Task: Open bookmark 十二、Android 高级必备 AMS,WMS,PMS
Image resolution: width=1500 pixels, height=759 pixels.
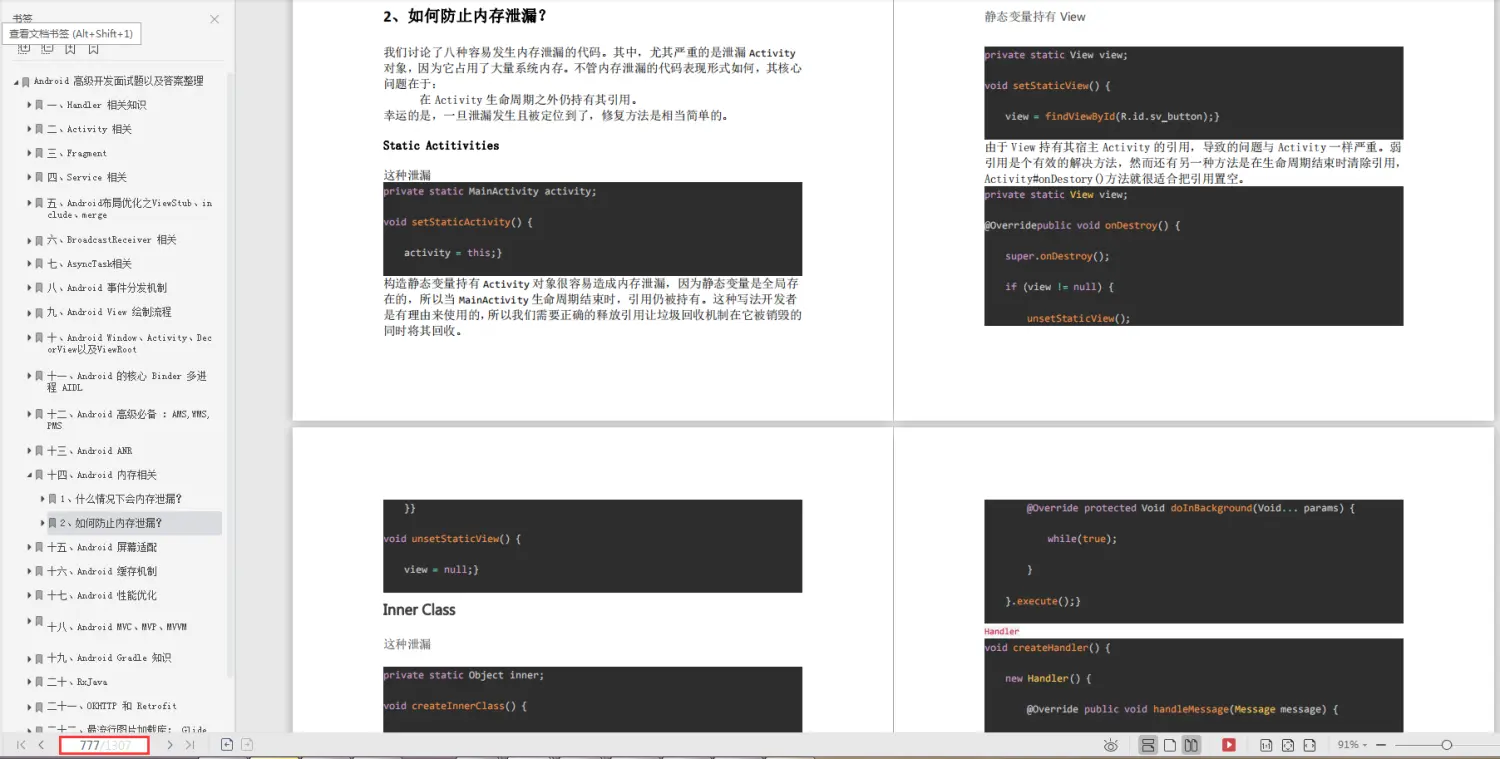Action: point(128,420)
